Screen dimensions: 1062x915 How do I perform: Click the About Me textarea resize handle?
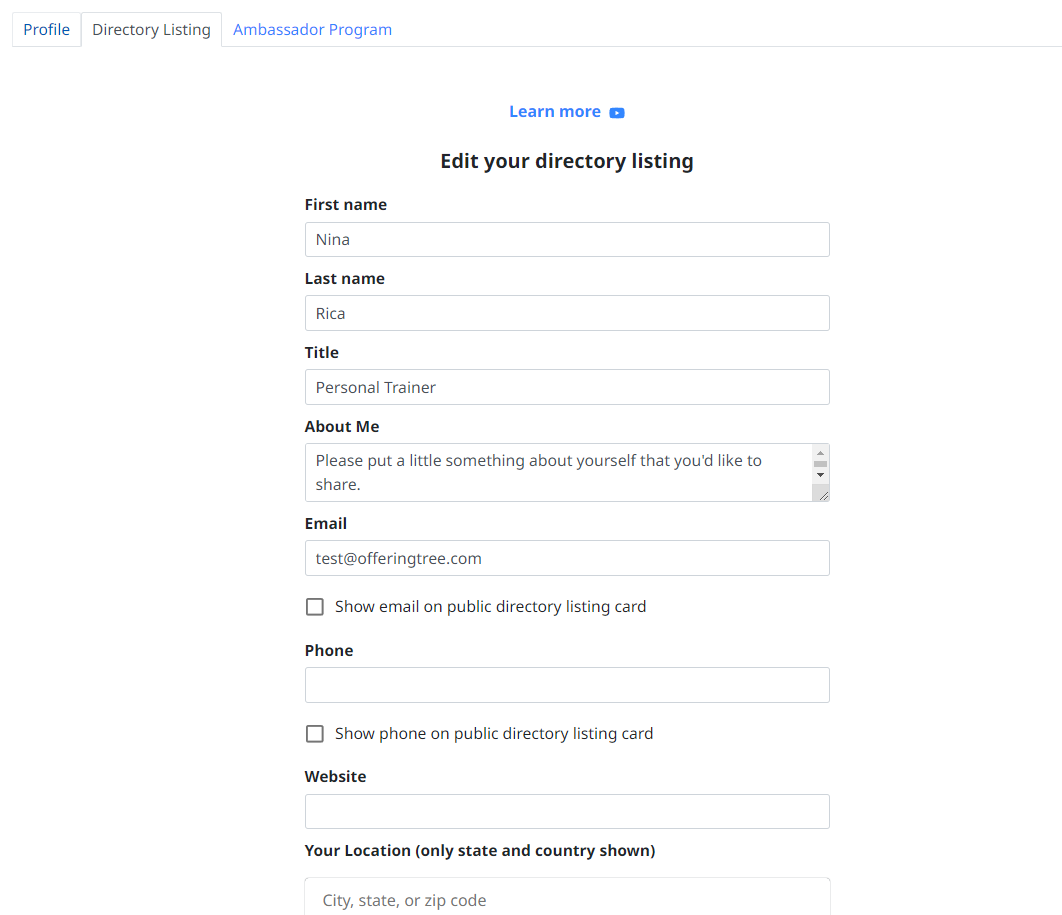tap(823, 496)
